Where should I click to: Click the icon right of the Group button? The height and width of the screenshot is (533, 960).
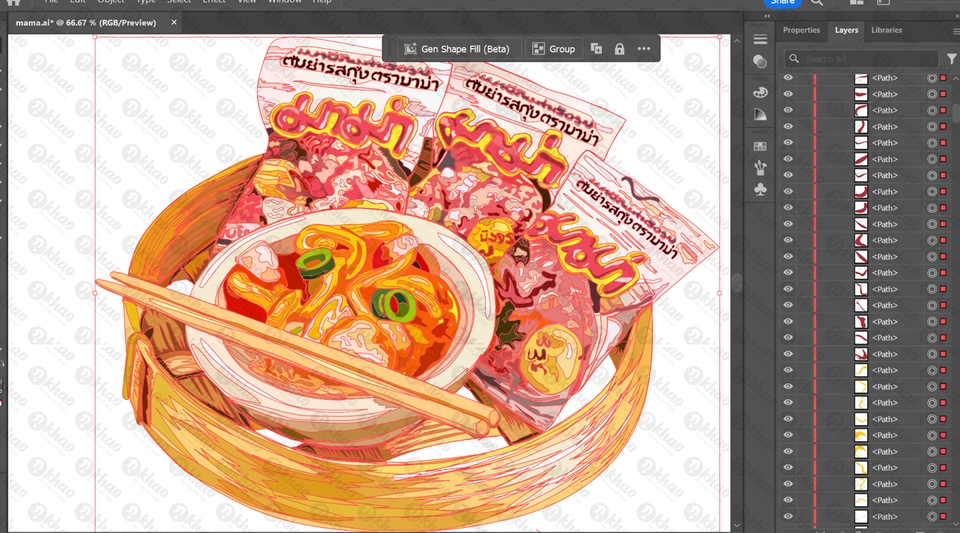click(x=596, y=49)
